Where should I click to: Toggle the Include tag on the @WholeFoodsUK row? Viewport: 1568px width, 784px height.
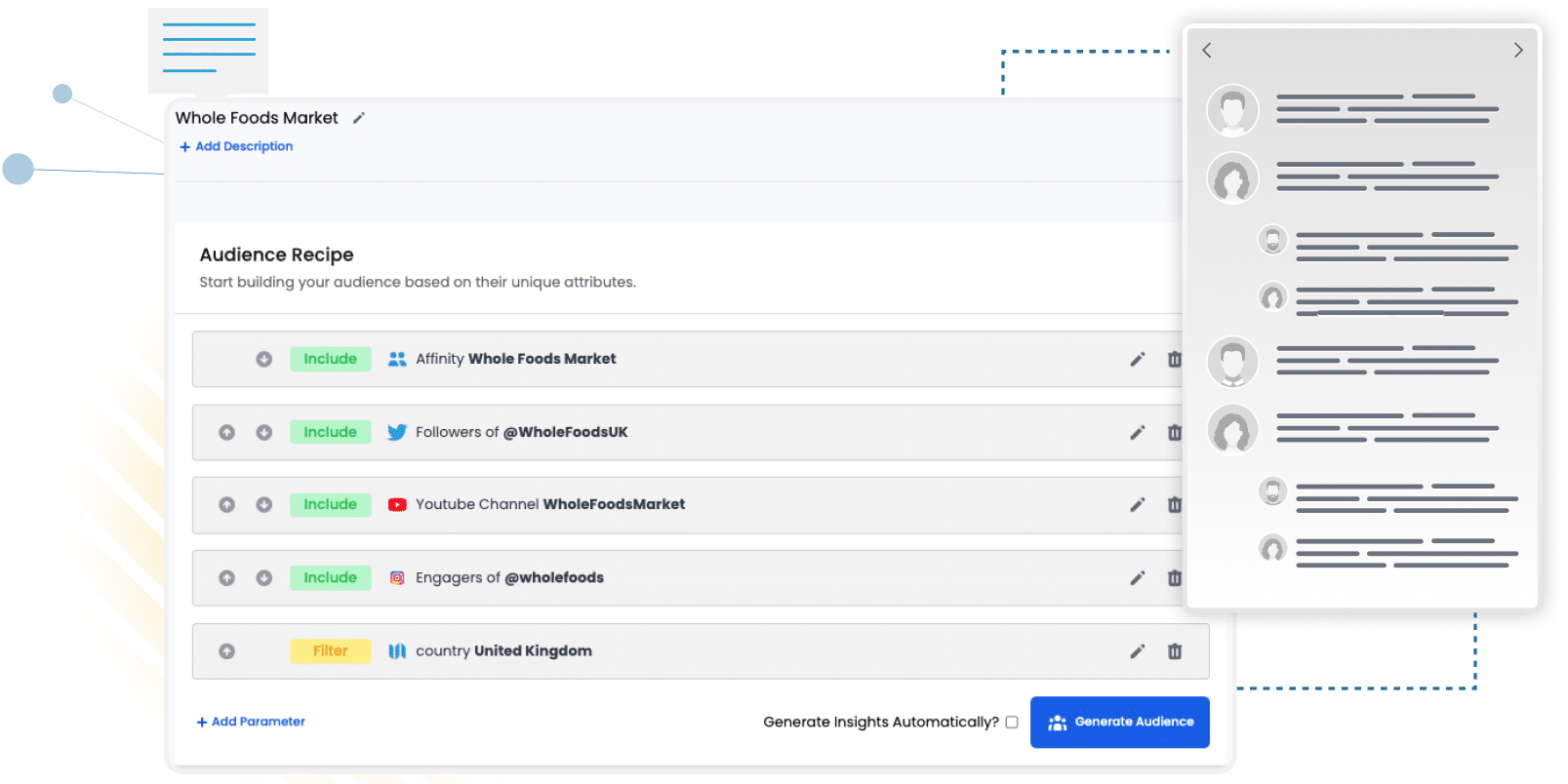[x=331, y=432]
